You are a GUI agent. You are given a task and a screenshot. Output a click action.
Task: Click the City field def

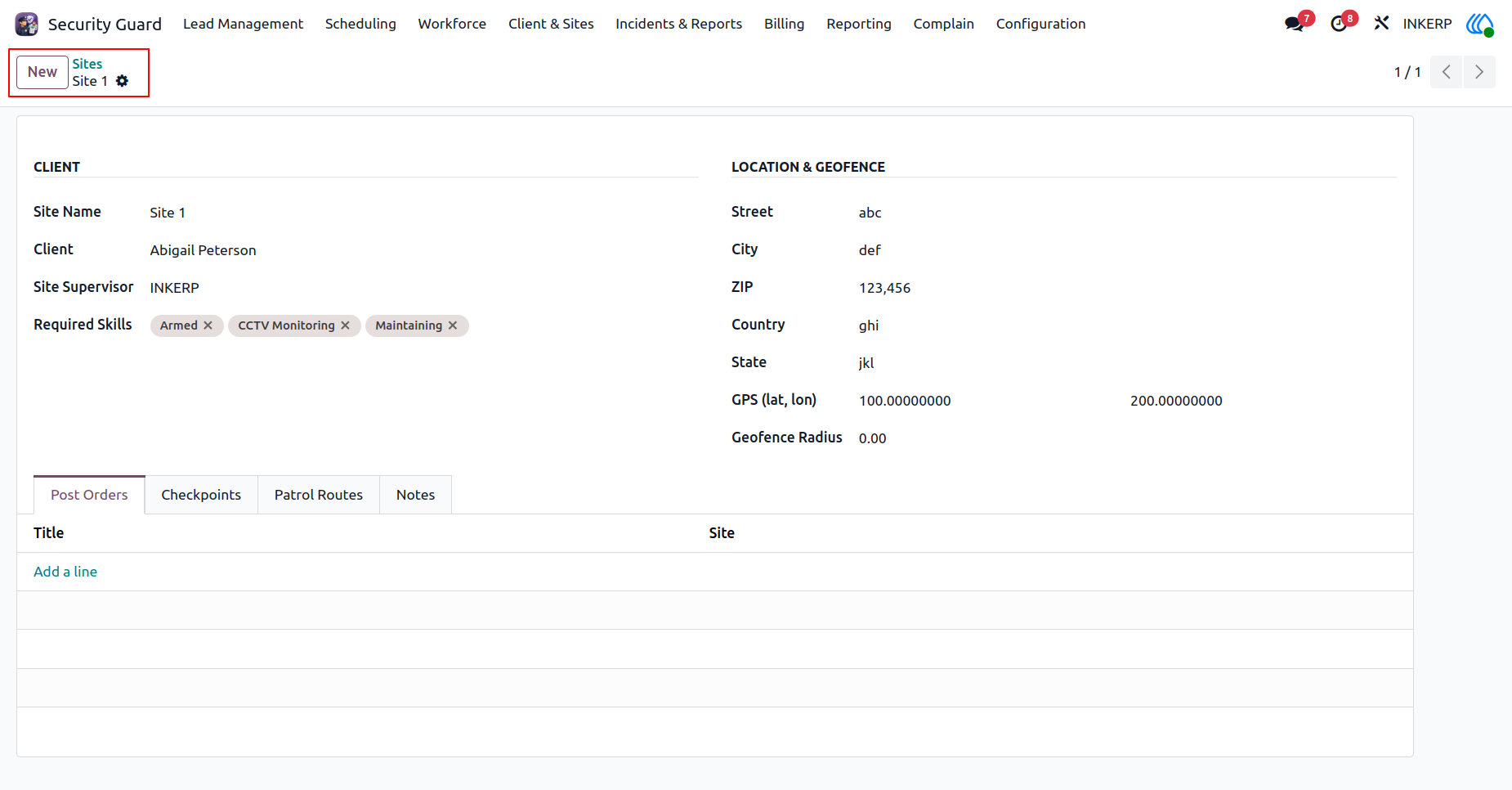[1127, 250]
